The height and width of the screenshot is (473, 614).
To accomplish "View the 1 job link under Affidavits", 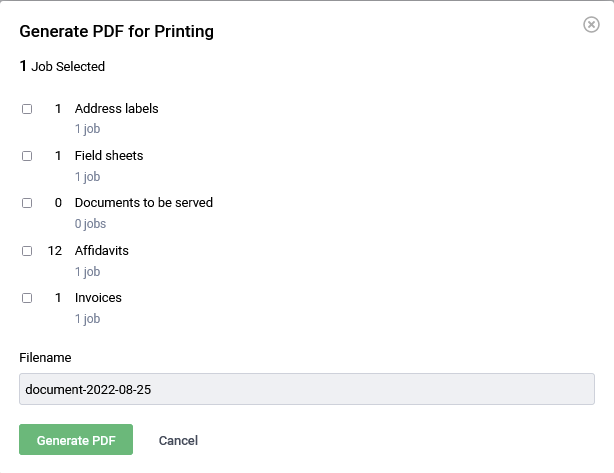I will click(x=87, y=272).
